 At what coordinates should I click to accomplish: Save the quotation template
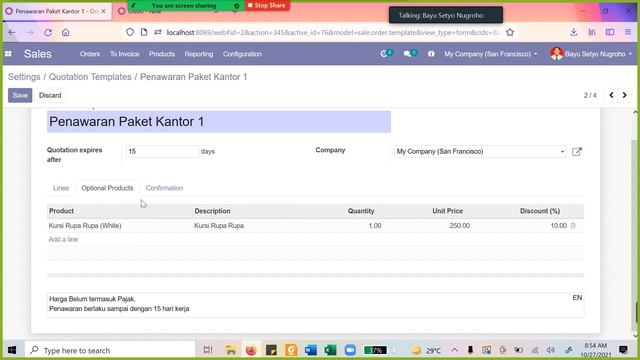point(20,95)
